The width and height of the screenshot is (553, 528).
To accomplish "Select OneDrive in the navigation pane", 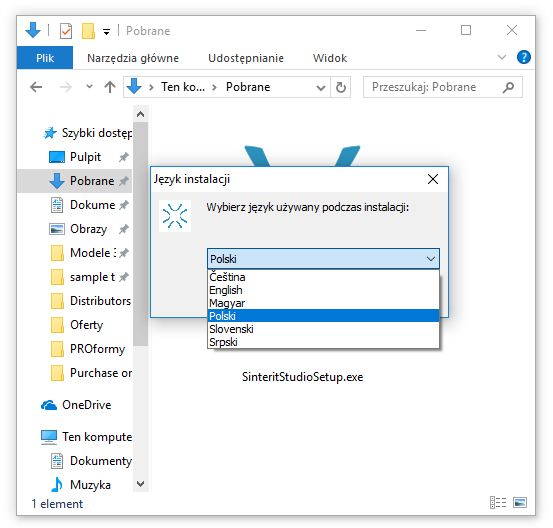I will point(86,405).
